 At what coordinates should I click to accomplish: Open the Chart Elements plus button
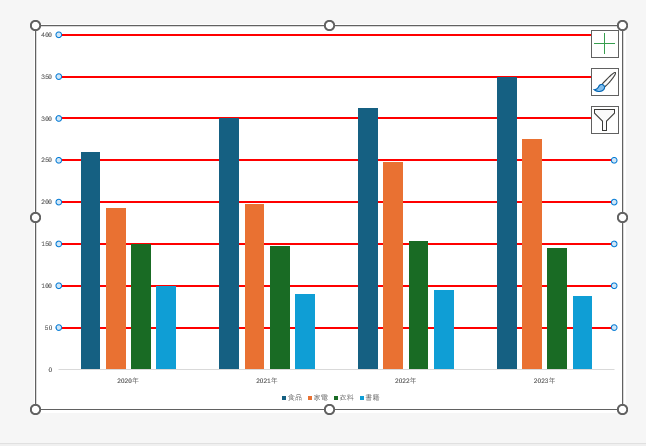pyautogui.click(x=605, y=43)
